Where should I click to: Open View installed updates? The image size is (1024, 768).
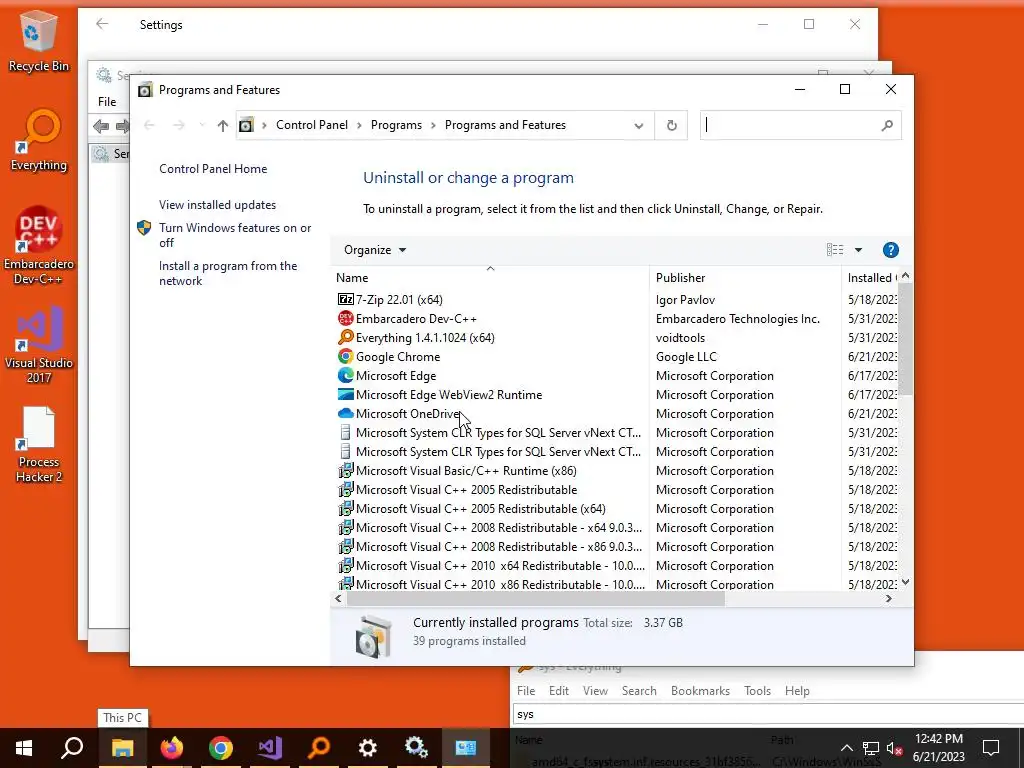click(217, 205)
